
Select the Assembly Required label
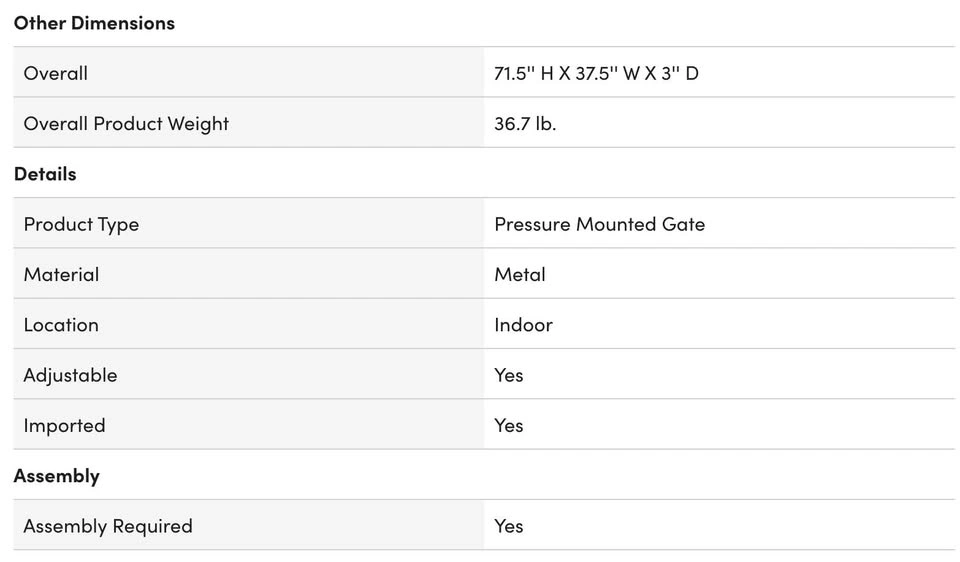point(108,526)
